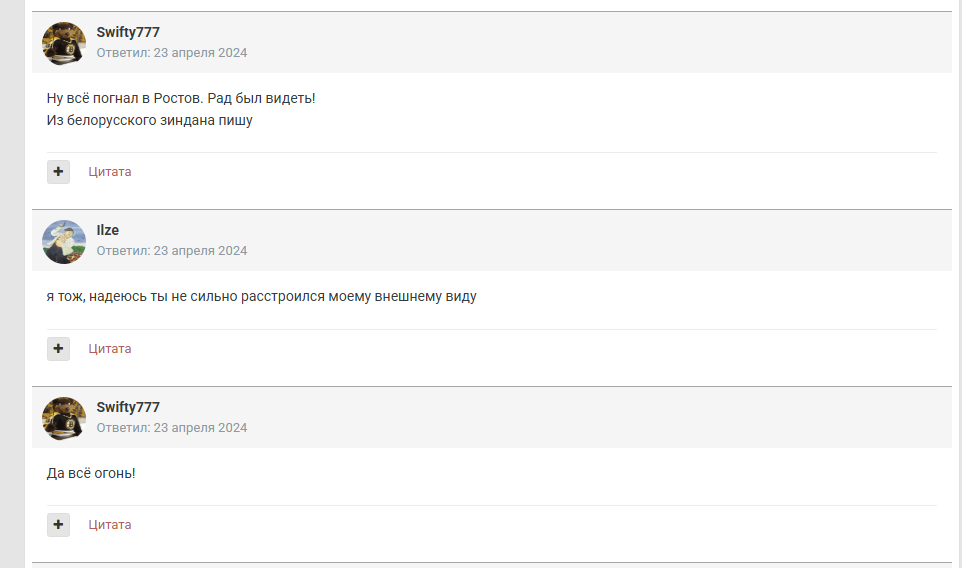Click the message text "Да всё огонь!"
The width and height of the screenshot is (962, 568).
[91, 473]
